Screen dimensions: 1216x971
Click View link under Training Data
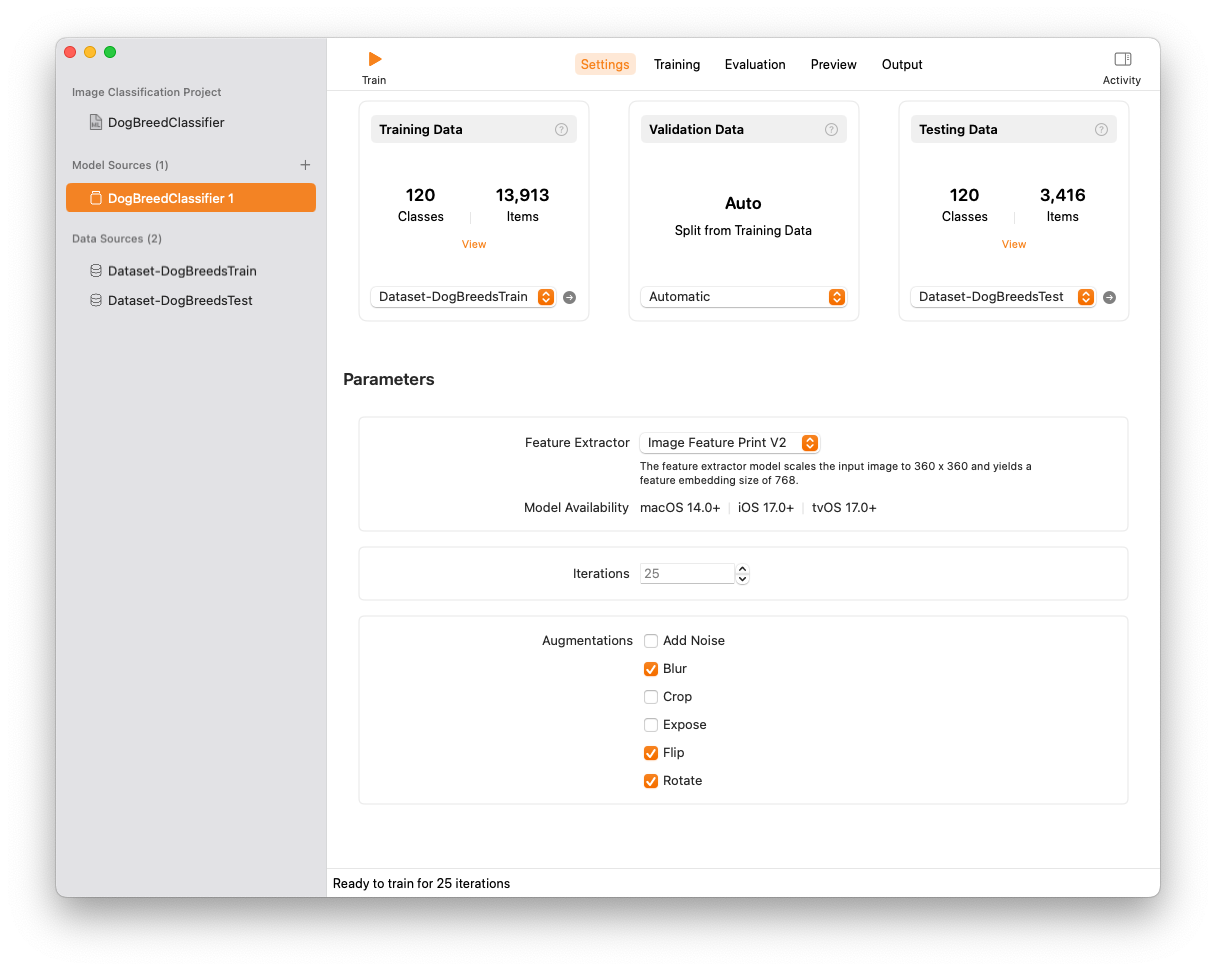[474, 244]
